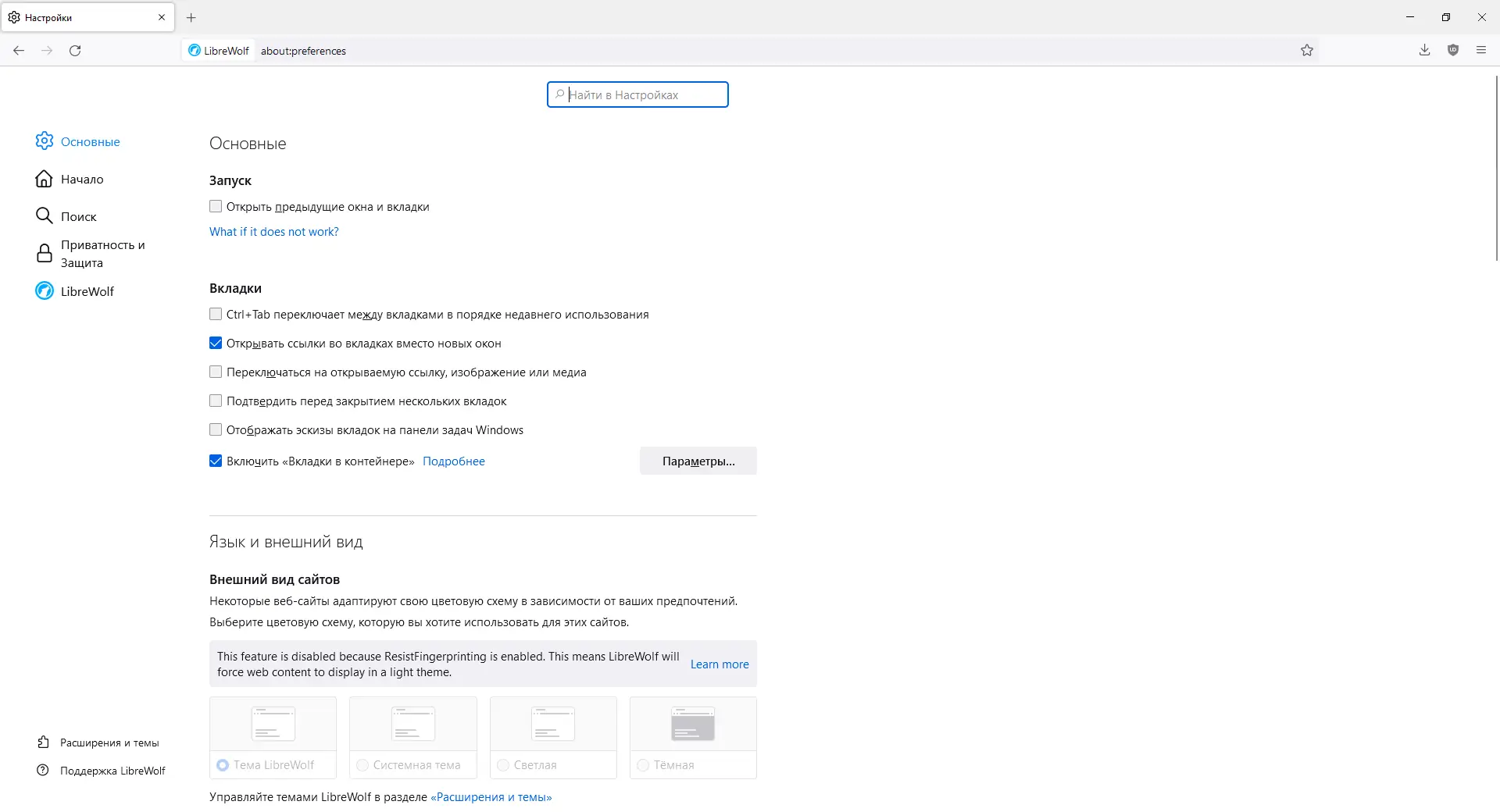Open the Learn more link
Screen dimensions: 1500x812
pos(719,664)
